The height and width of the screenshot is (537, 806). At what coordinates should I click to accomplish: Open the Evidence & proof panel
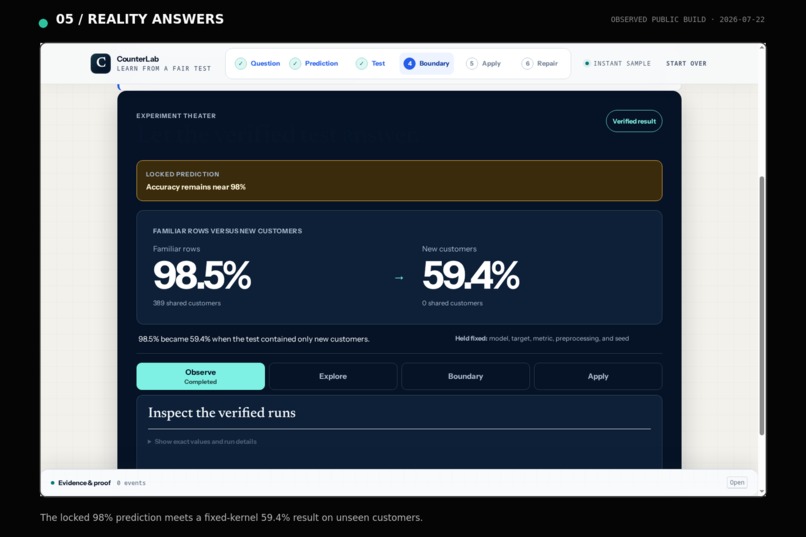pyautogui.click(x=737, y=483)
